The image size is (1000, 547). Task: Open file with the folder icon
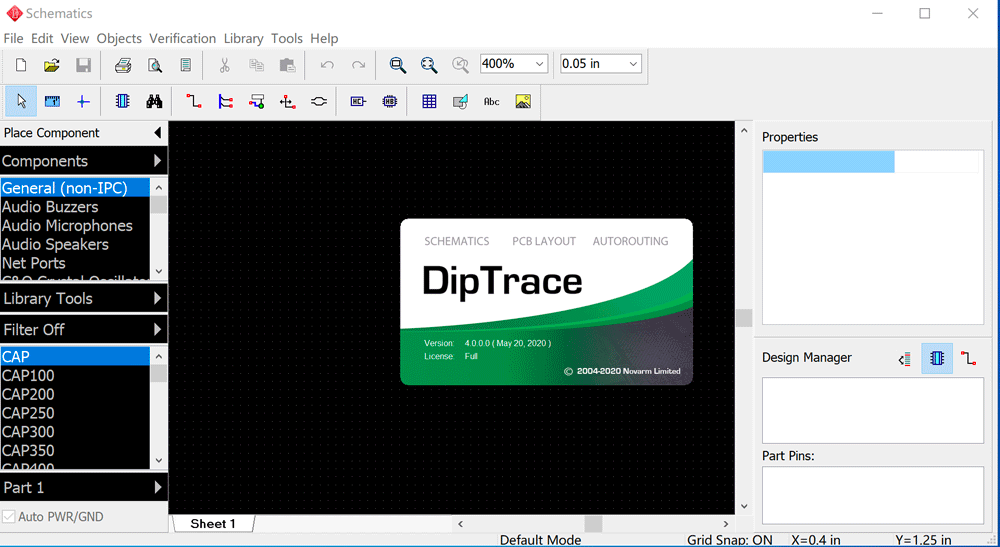click(x=52, y=65)
